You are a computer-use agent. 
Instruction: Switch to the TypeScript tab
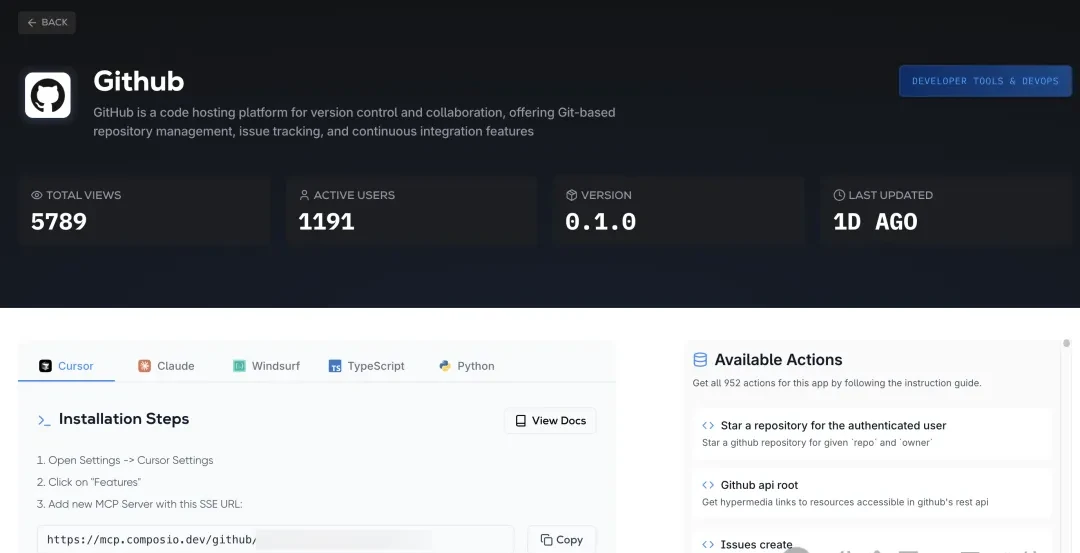pyautogui.click(x=366, y=366)
